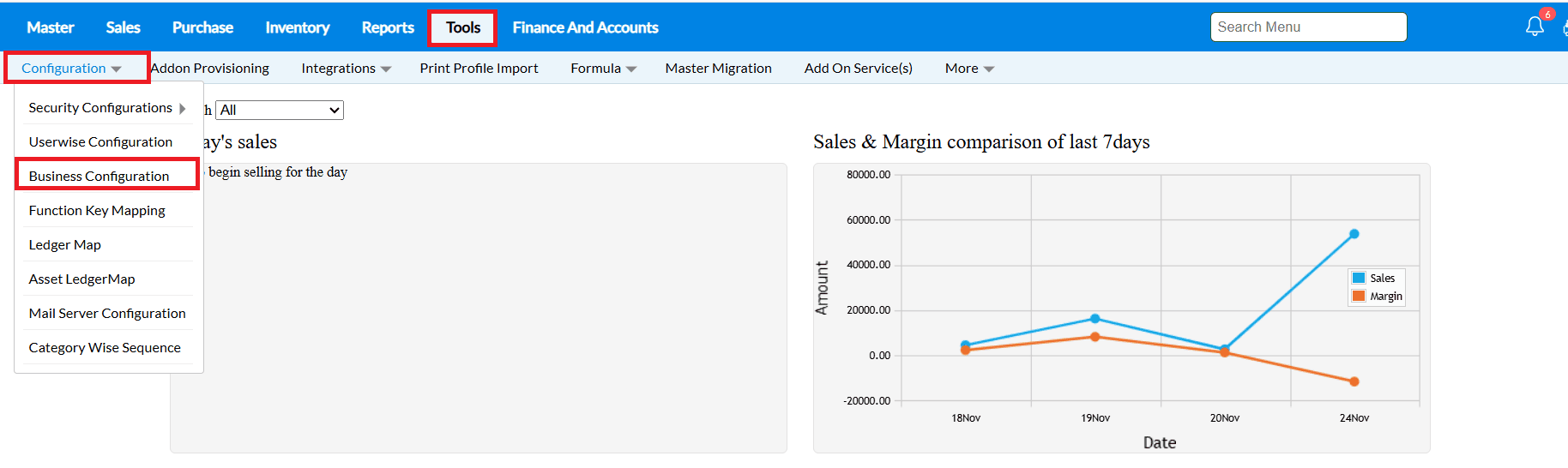
Task: Click the 24Nov Sales data point
Action: (1354, 234)
